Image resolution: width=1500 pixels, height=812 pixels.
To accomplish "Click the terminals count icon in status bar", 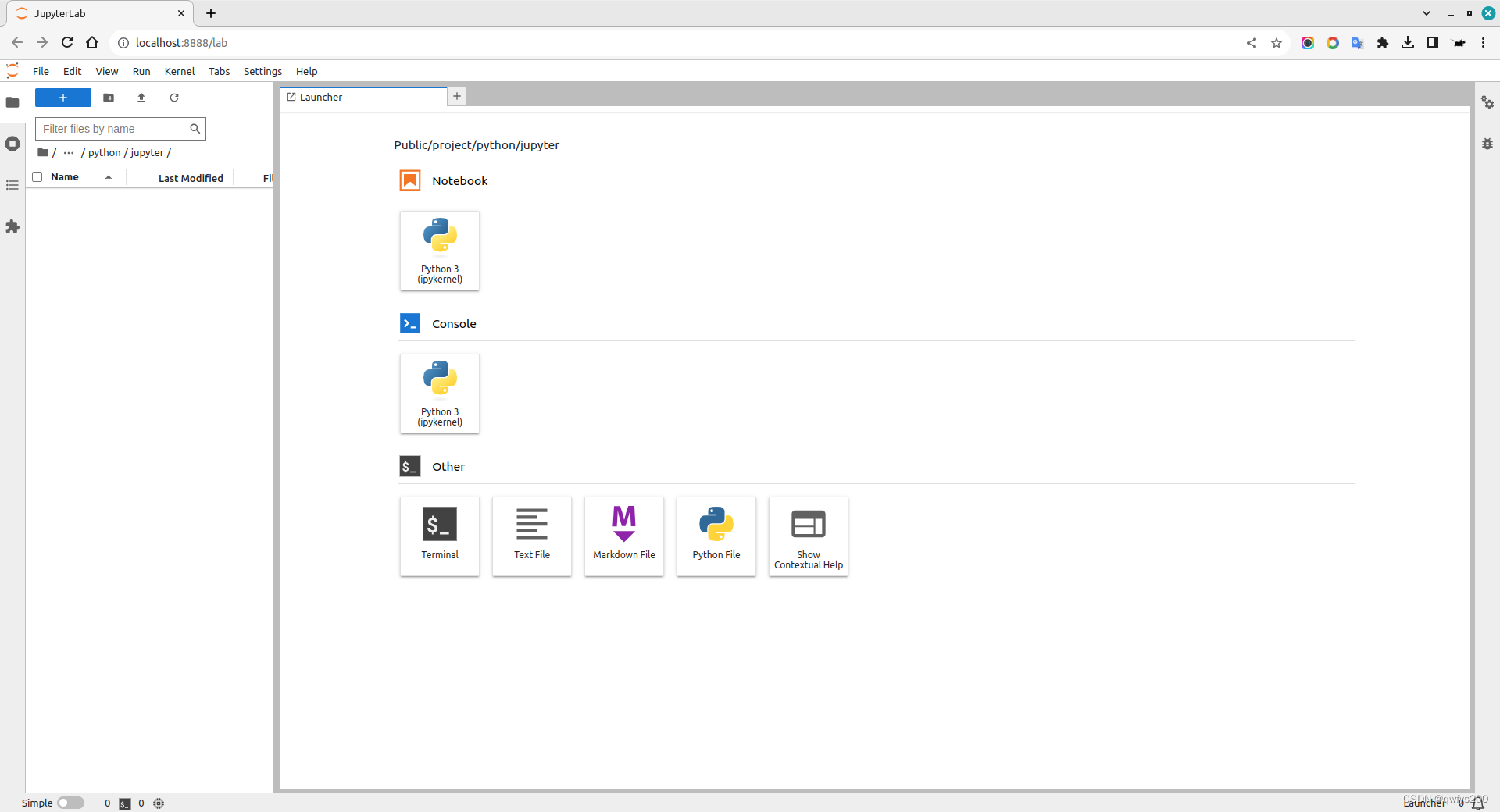I will pos(125,803).
